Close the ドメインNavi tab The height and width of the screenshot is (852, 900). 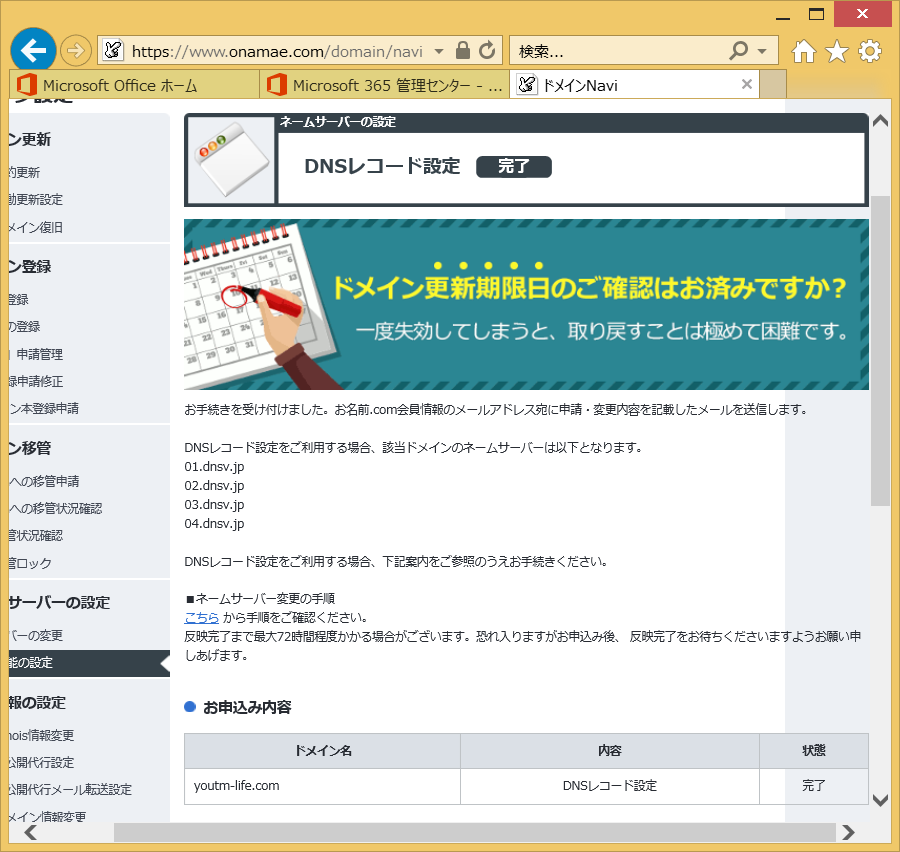click(x=746, y=84)
